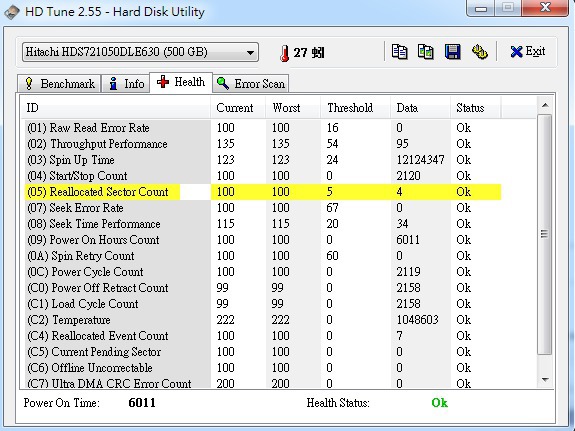Select the (C4) Reallocated Event Count row
Screen dimensions: 575x431
click(263, 336)
